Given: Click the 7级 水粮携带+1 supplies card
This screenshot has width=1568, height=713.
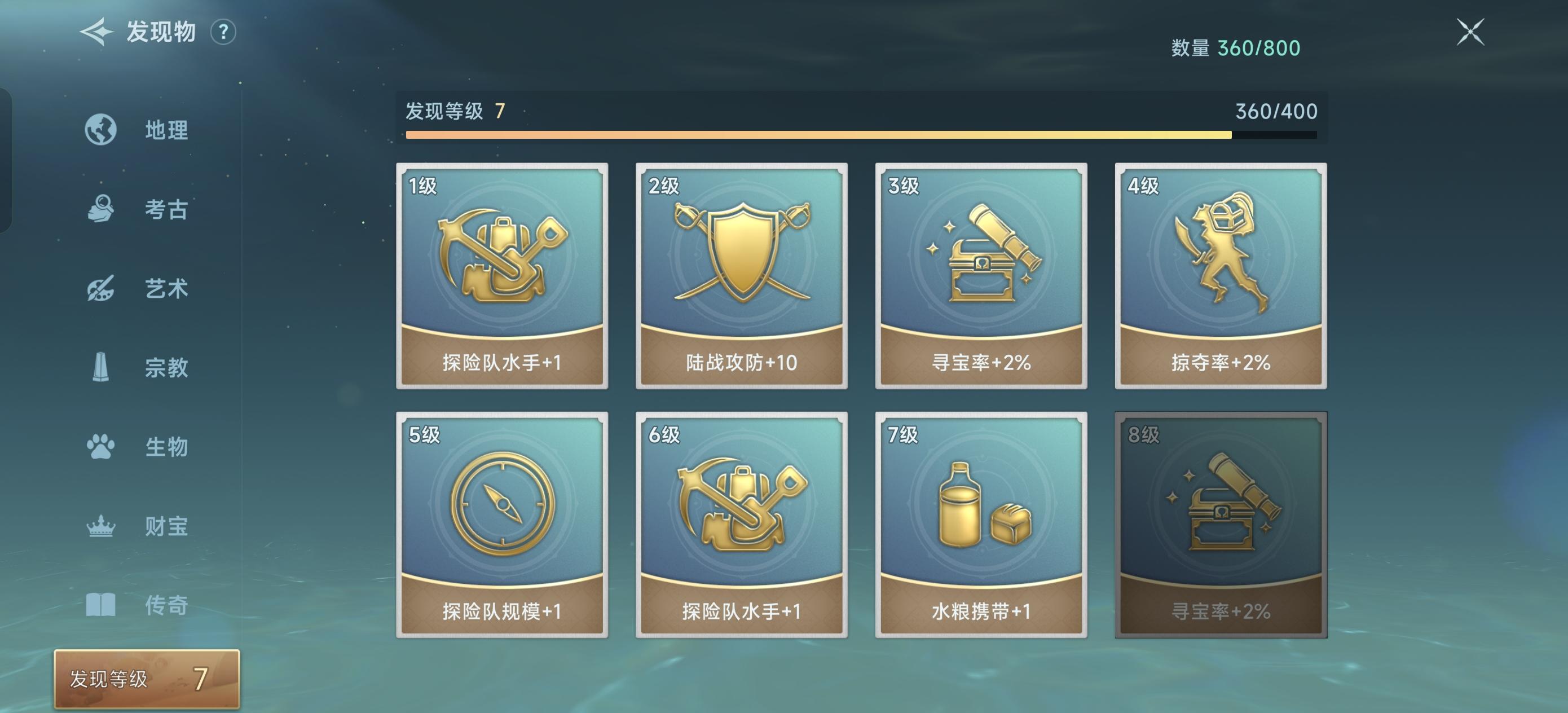Looking at the screenshot, I should 981,525.
